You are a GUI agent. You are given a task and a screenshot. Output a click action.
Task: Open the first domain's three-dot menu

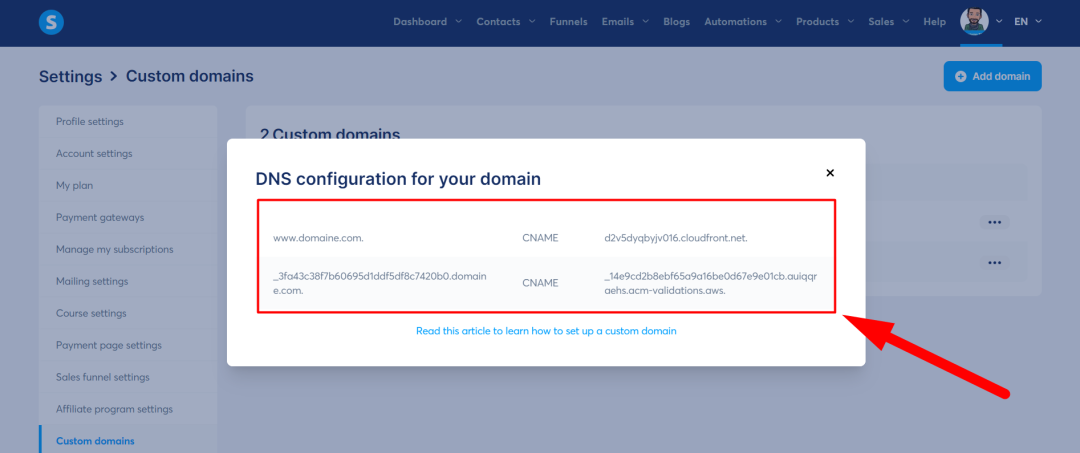pyautogui.click(x=994, y=222)
